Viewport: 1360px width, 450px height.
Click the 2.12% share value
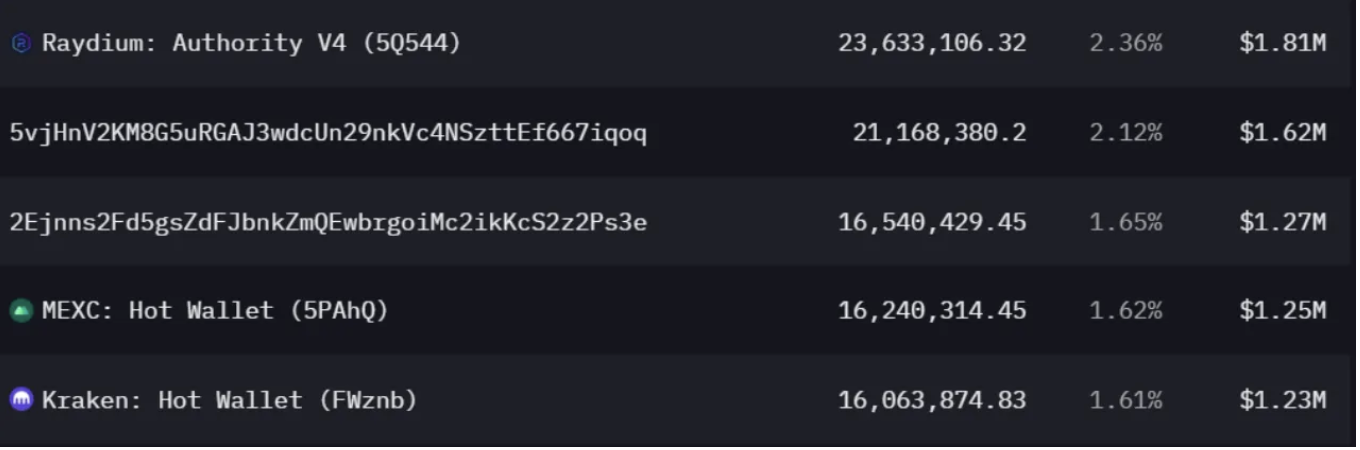tap(1126, 133)
